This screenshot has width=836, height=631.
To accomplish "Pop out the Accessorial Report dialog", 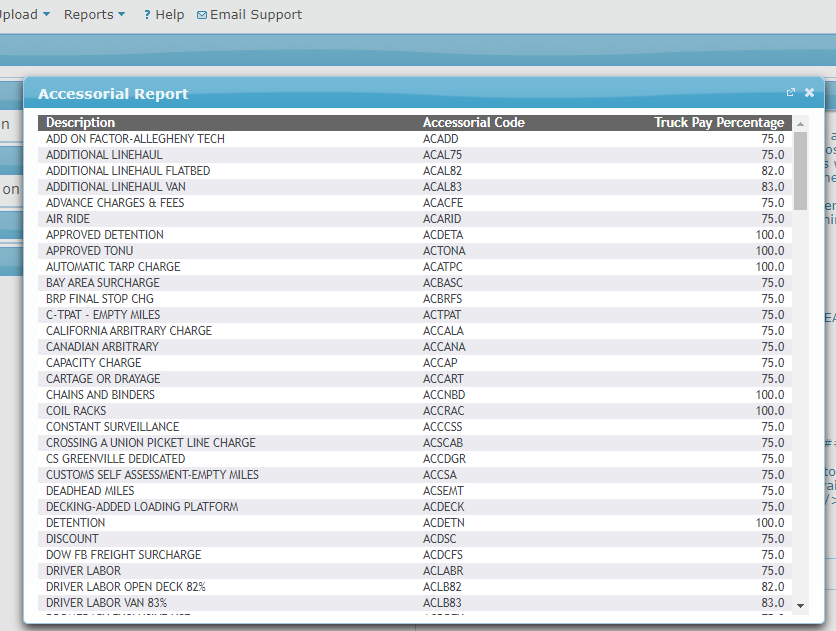I will (790, 93).
